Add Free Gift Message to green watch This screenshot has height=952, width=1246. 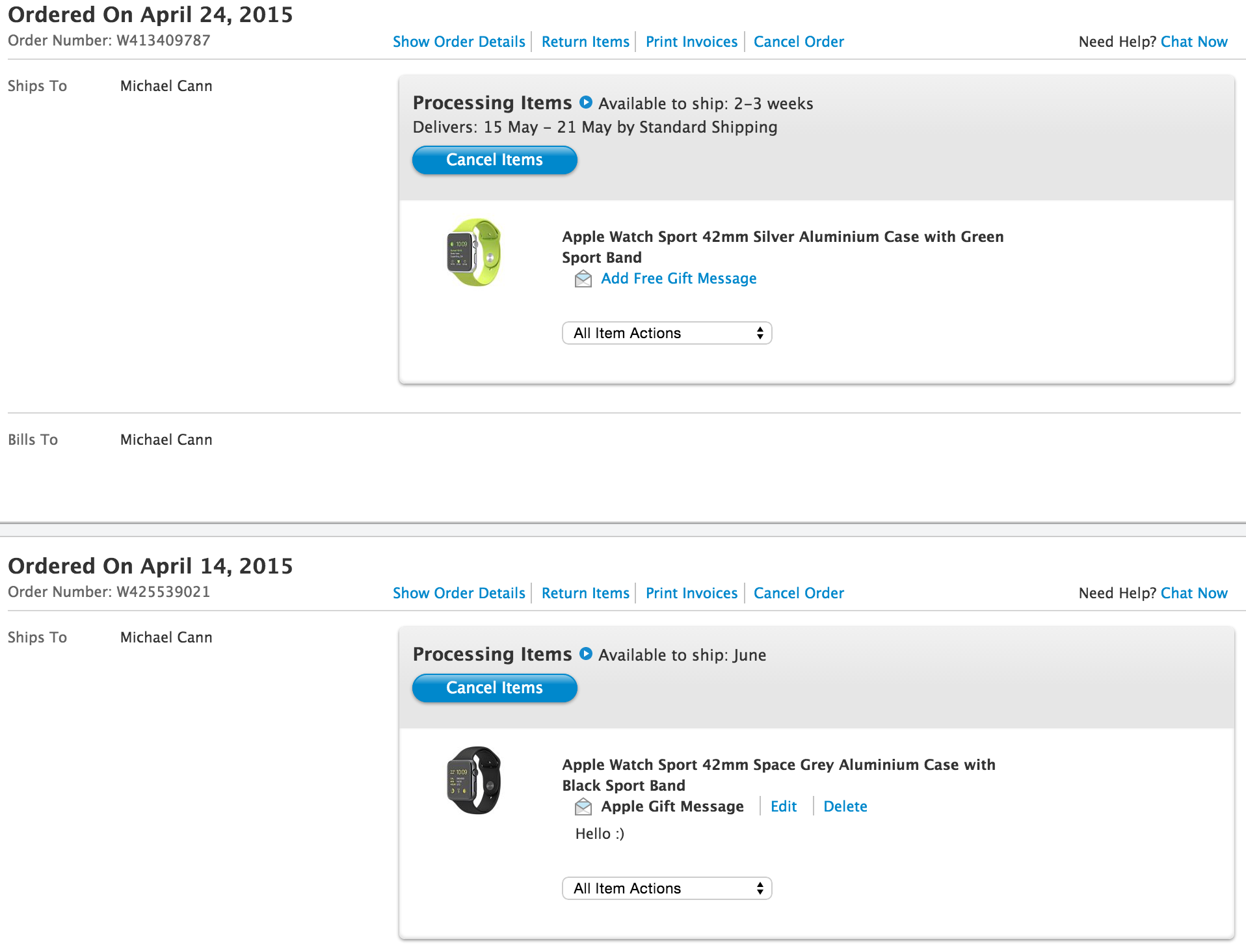tap(678, 278)
